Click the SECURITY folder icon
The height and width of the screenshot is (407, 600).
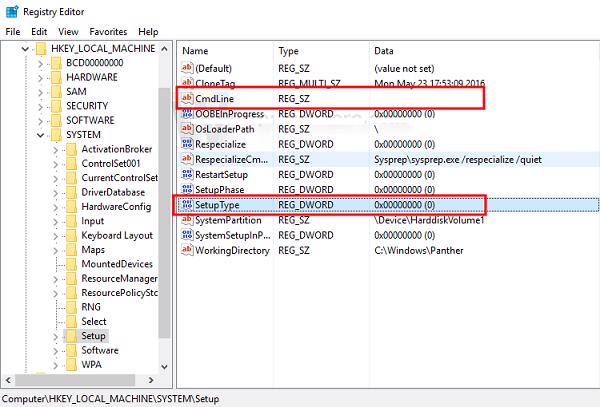(56, 106)
